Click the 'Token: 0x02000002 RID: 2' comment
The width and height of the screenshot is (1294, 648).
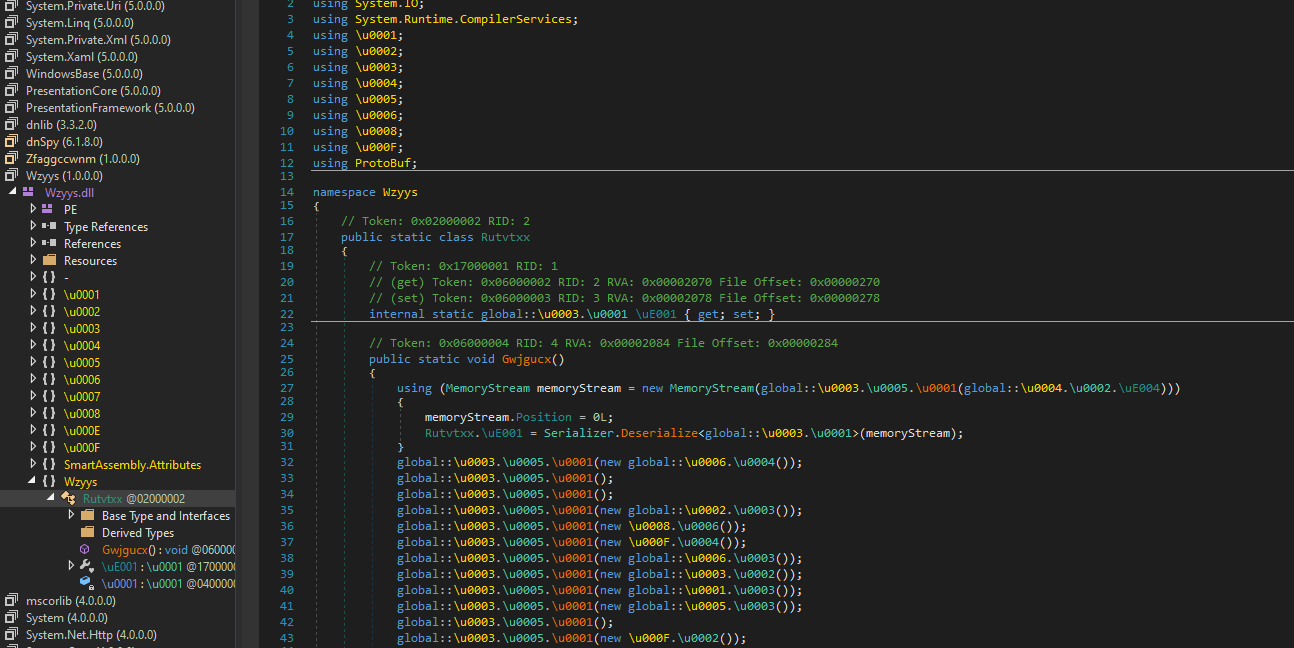(x=435, y=221)
